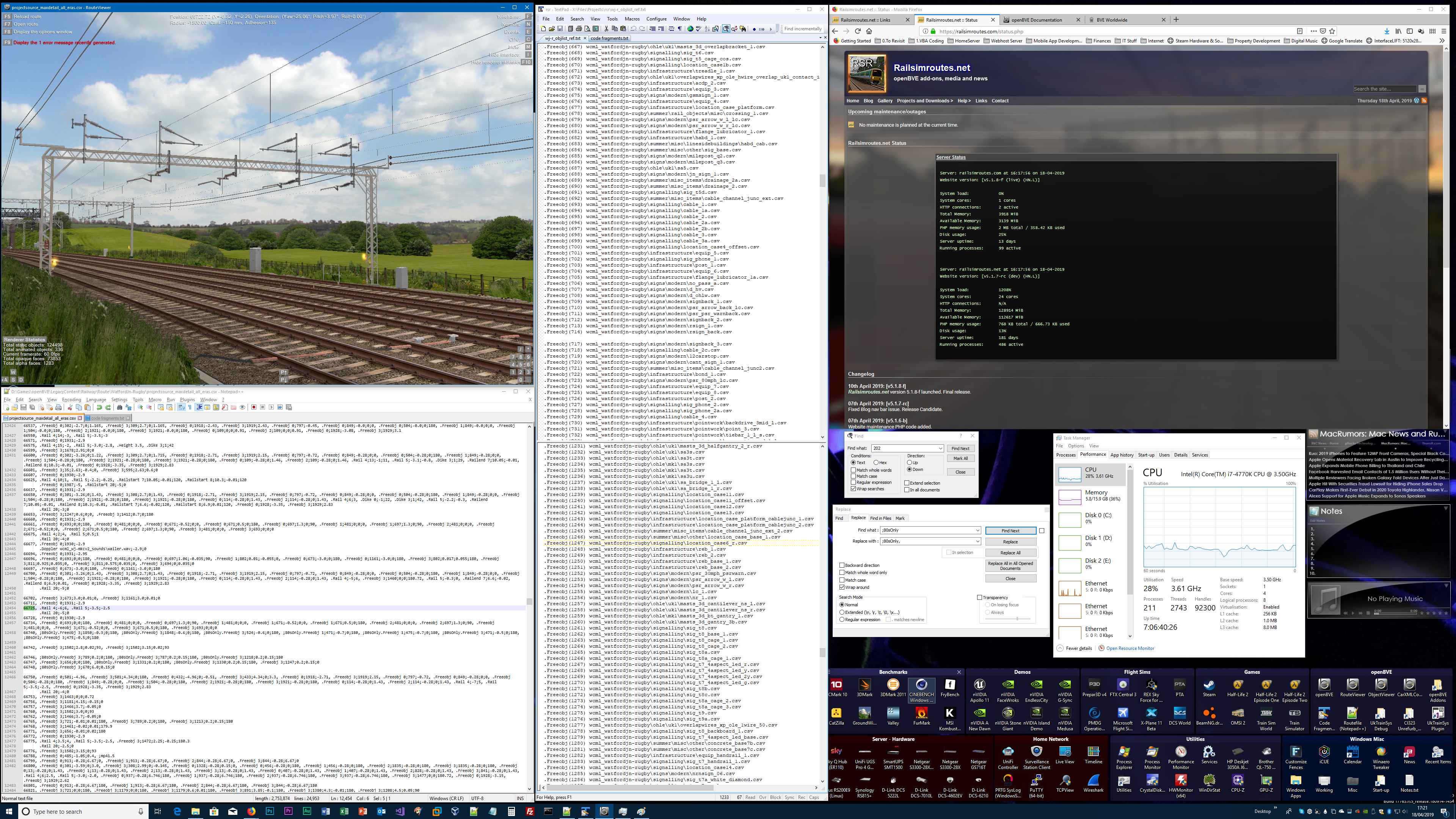Enable Match case in Find dialog
Viewport: 1456px width, 819px height.
854,476
